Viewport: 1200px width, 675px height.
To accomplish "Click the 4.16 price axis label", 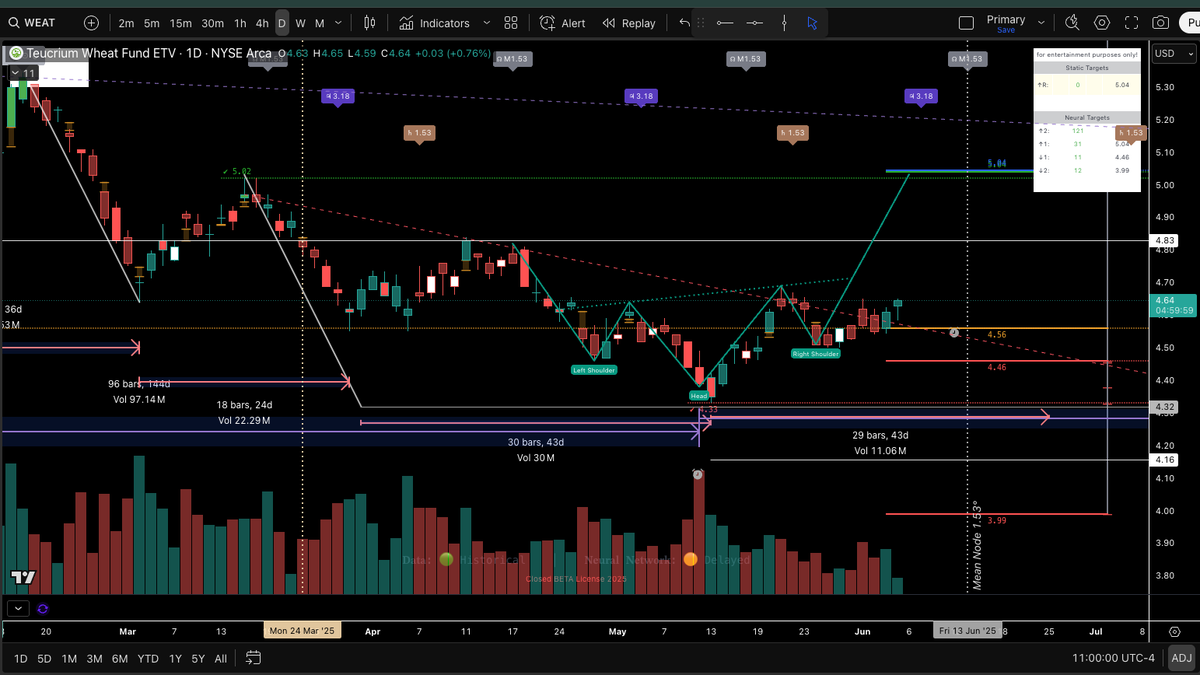I will 1164,460.
